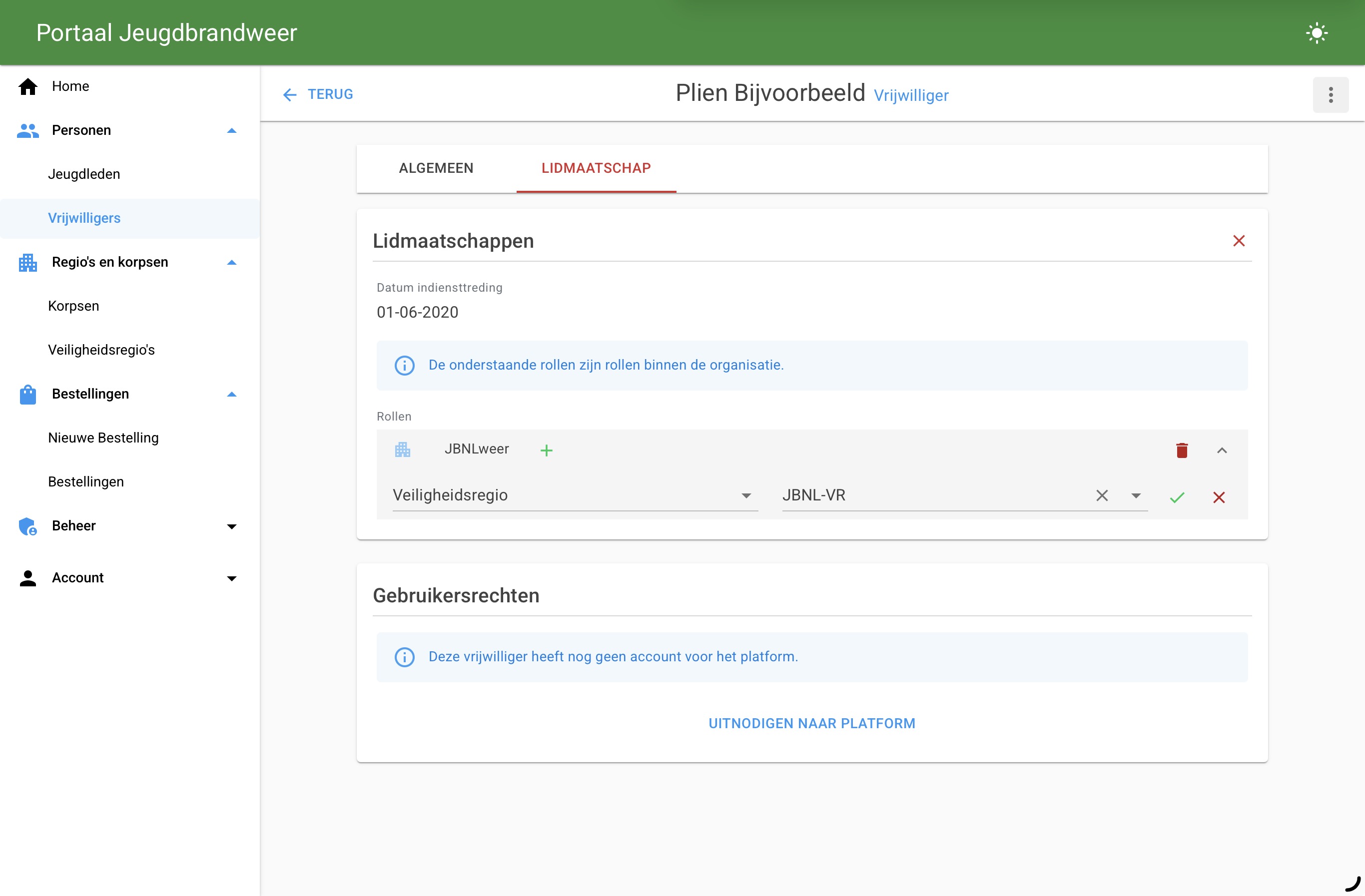Click the JBNLweer organisation building icon
The image size is (1365, 896).
pyautogui.click(x=403, y=449)
